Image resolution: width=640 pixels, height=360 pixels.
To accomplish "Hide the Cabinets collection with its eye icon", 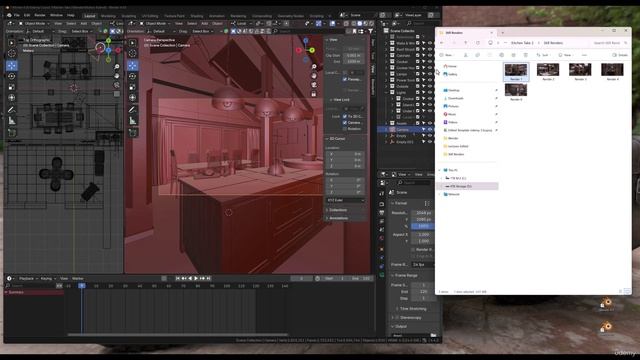I will [x=430, y=56].
